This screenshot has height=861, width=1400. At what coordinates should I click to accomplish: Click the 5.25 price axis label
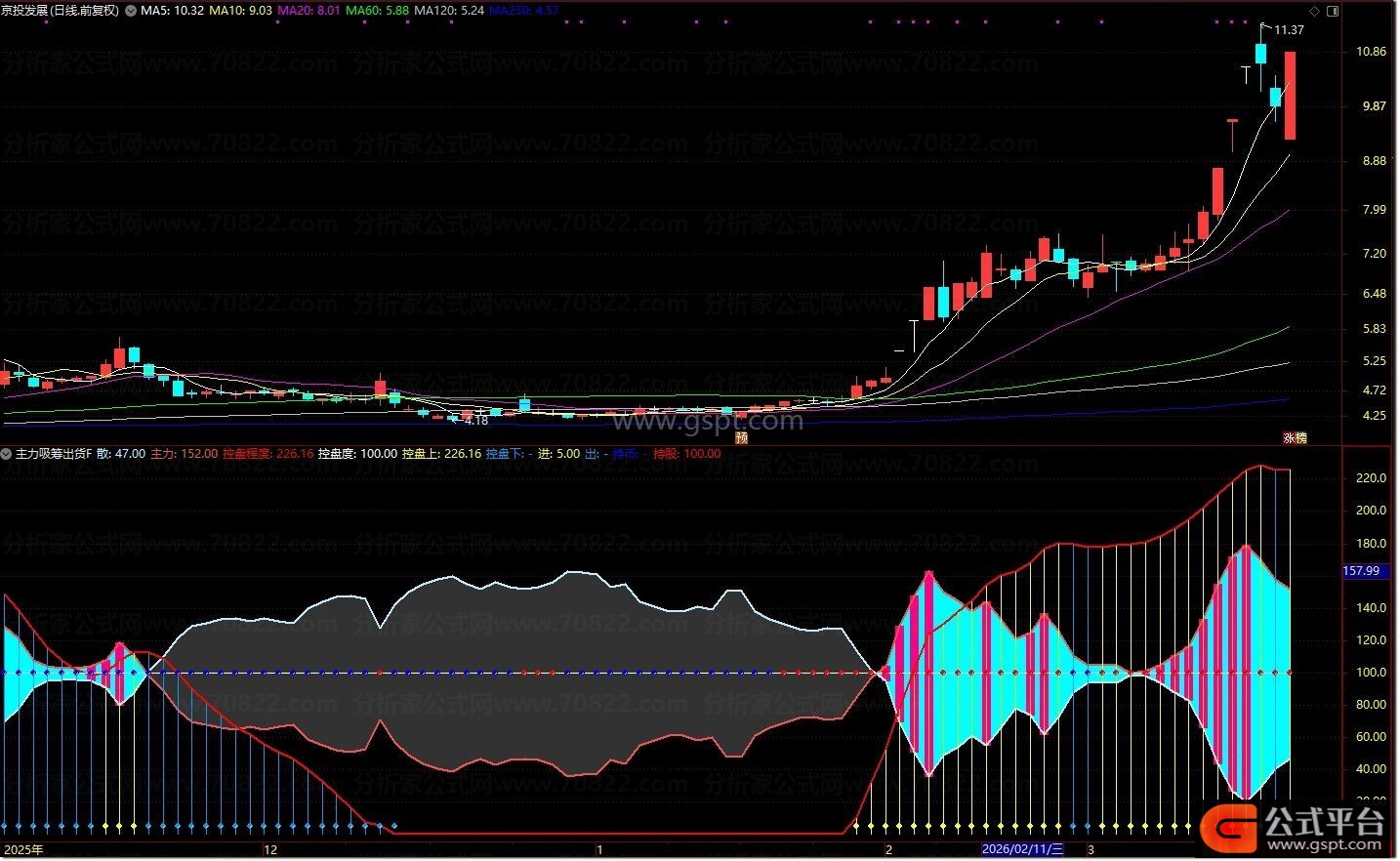[x=1375, y=361]
